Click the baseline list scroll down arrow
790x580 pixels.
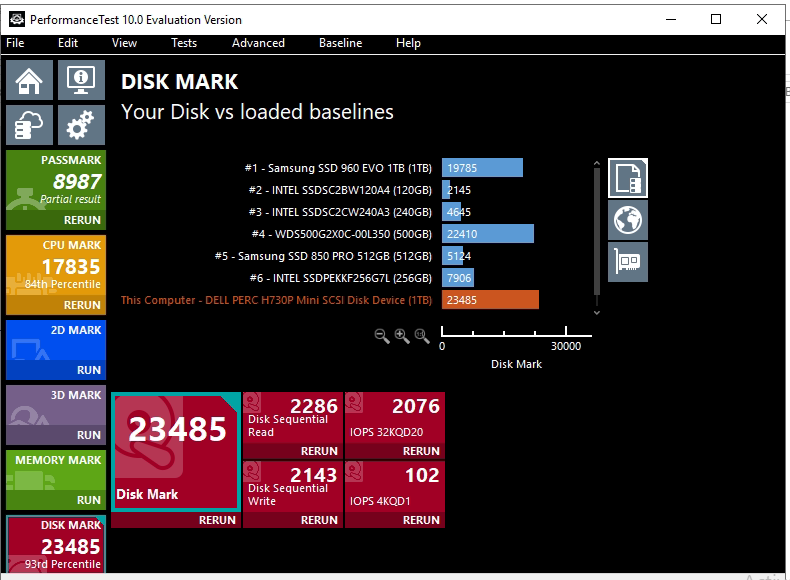597,312
